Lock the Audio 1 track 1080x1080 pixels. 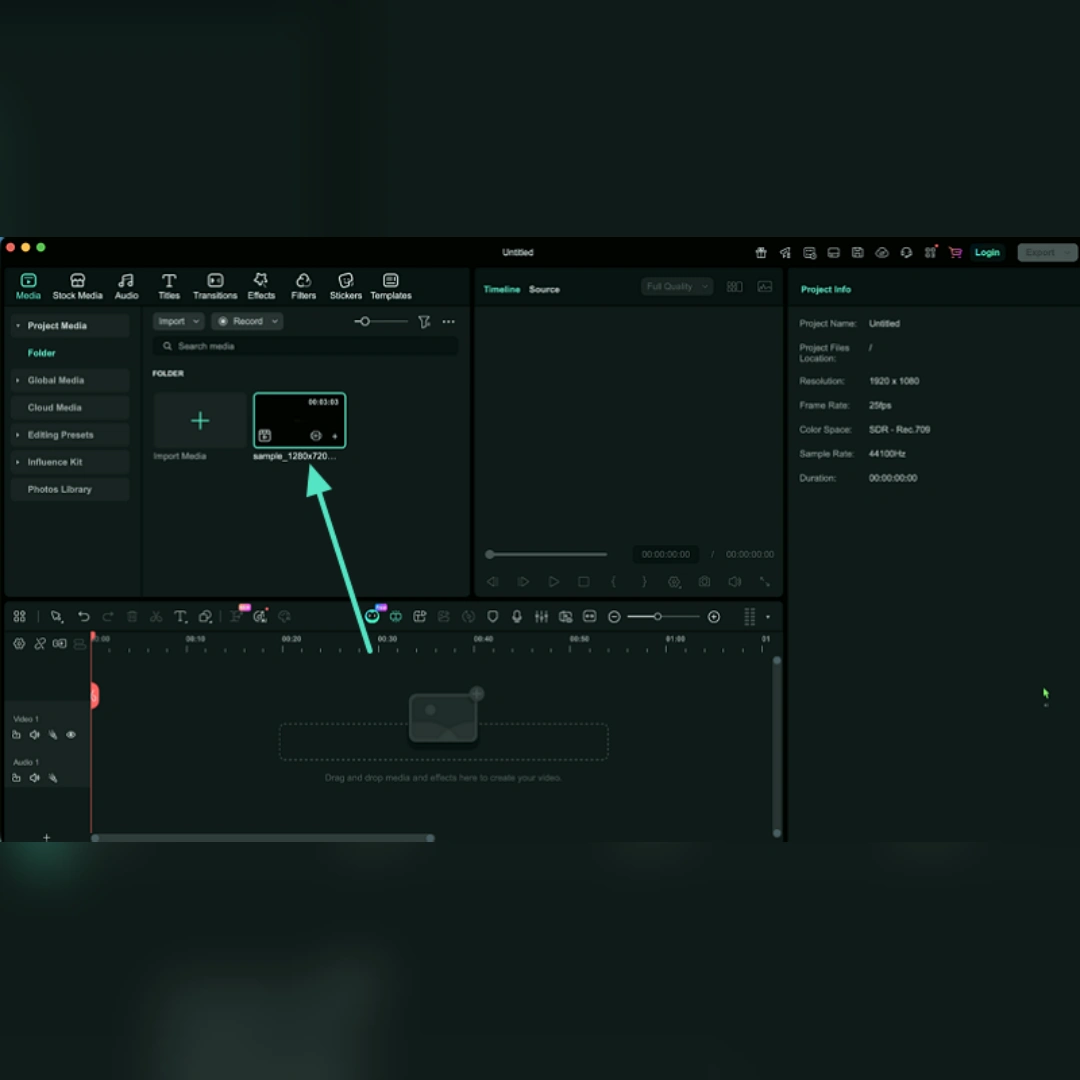[17, 778]
